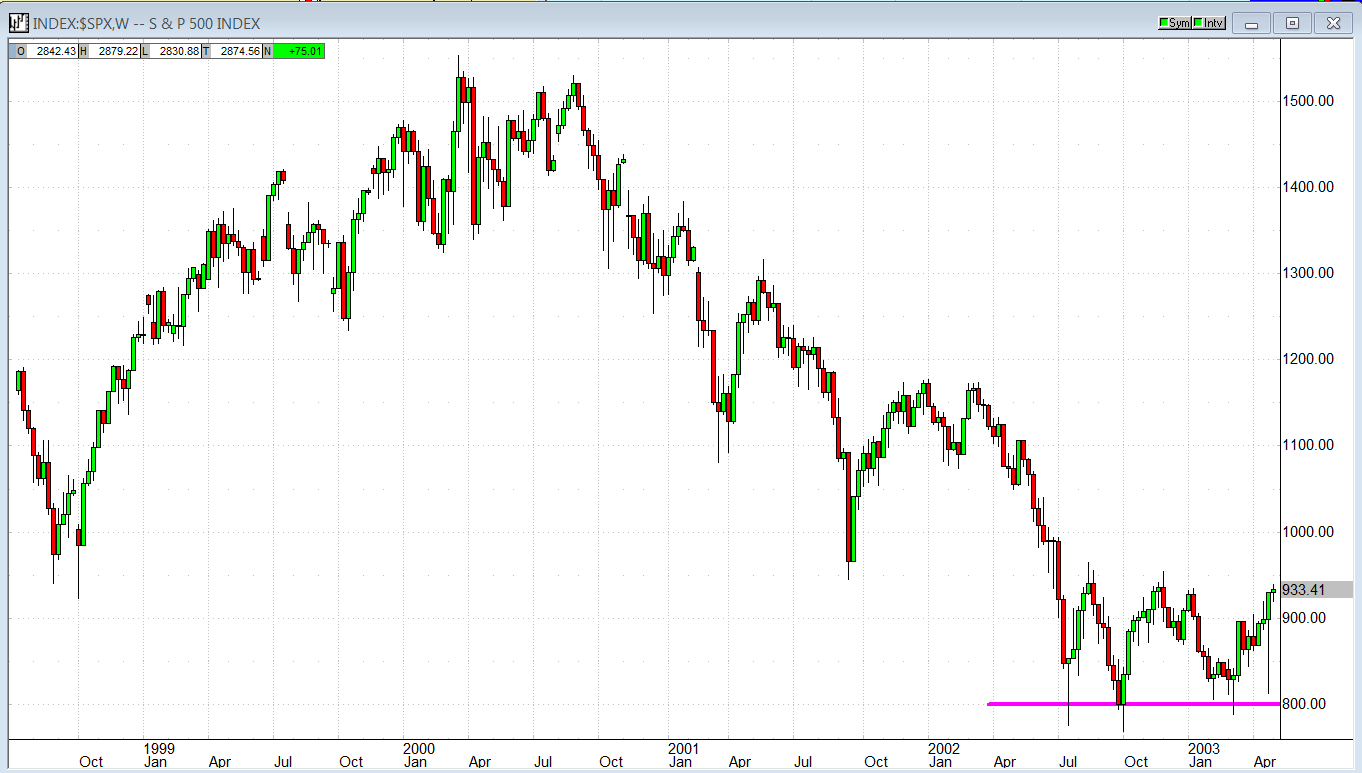Screen dimensions: 1362x773
Task: Toggle the Intv link indicator
Action: pyautogui.click(x=1209, y=23)
